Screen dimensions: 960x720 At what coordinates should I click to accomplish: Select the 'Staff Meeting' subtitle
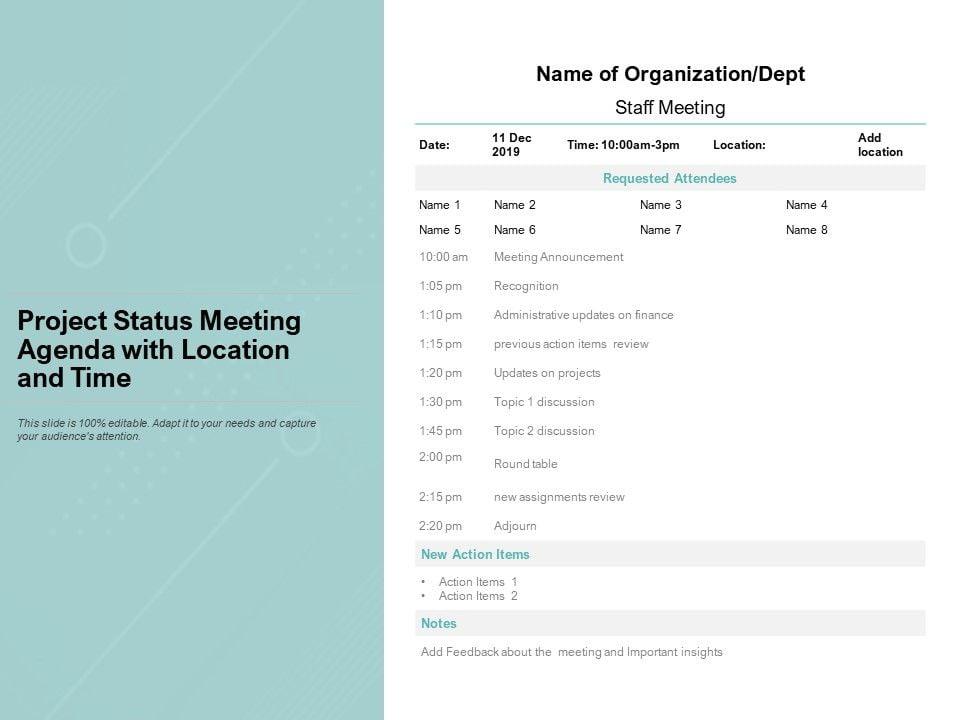click(x=670, y=108)
